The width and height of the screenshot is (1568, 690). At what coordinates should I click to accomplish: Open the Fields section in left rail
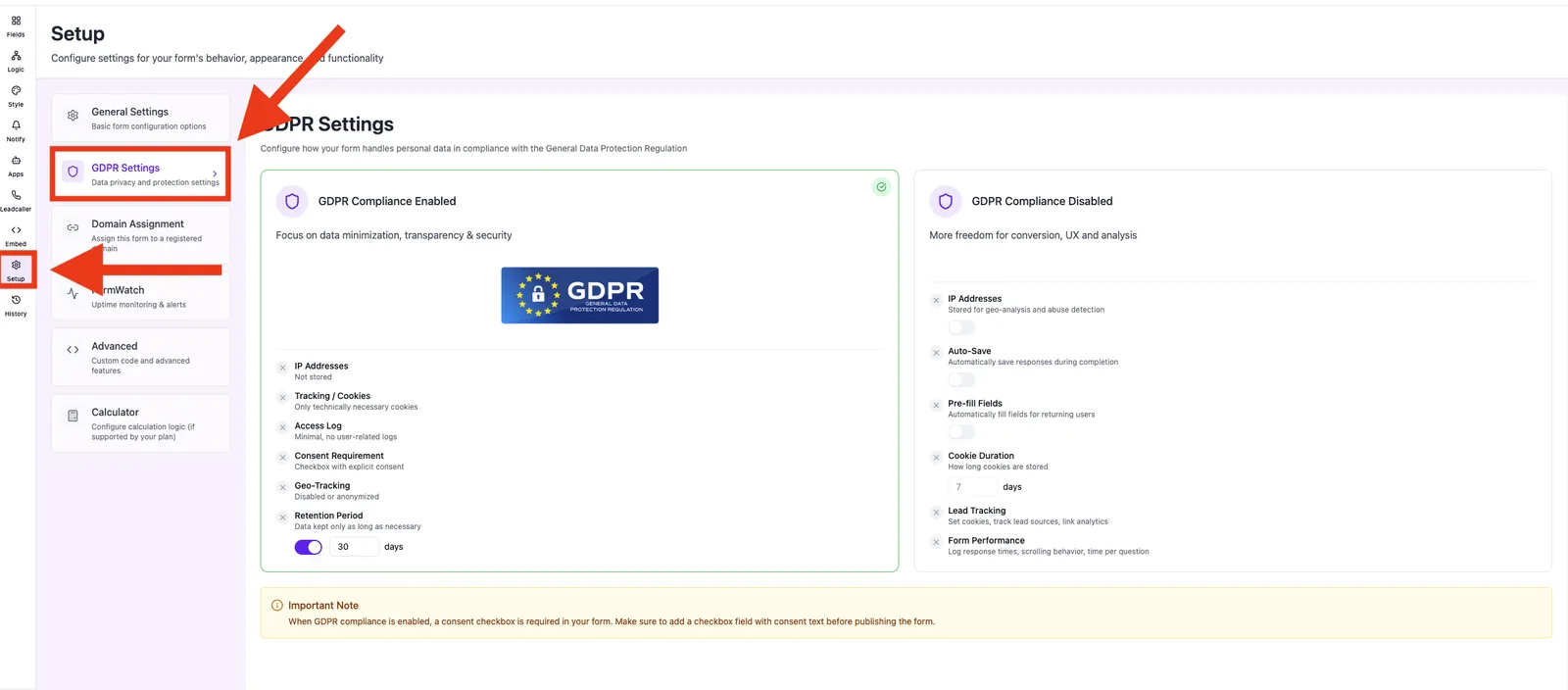[16, 26]
